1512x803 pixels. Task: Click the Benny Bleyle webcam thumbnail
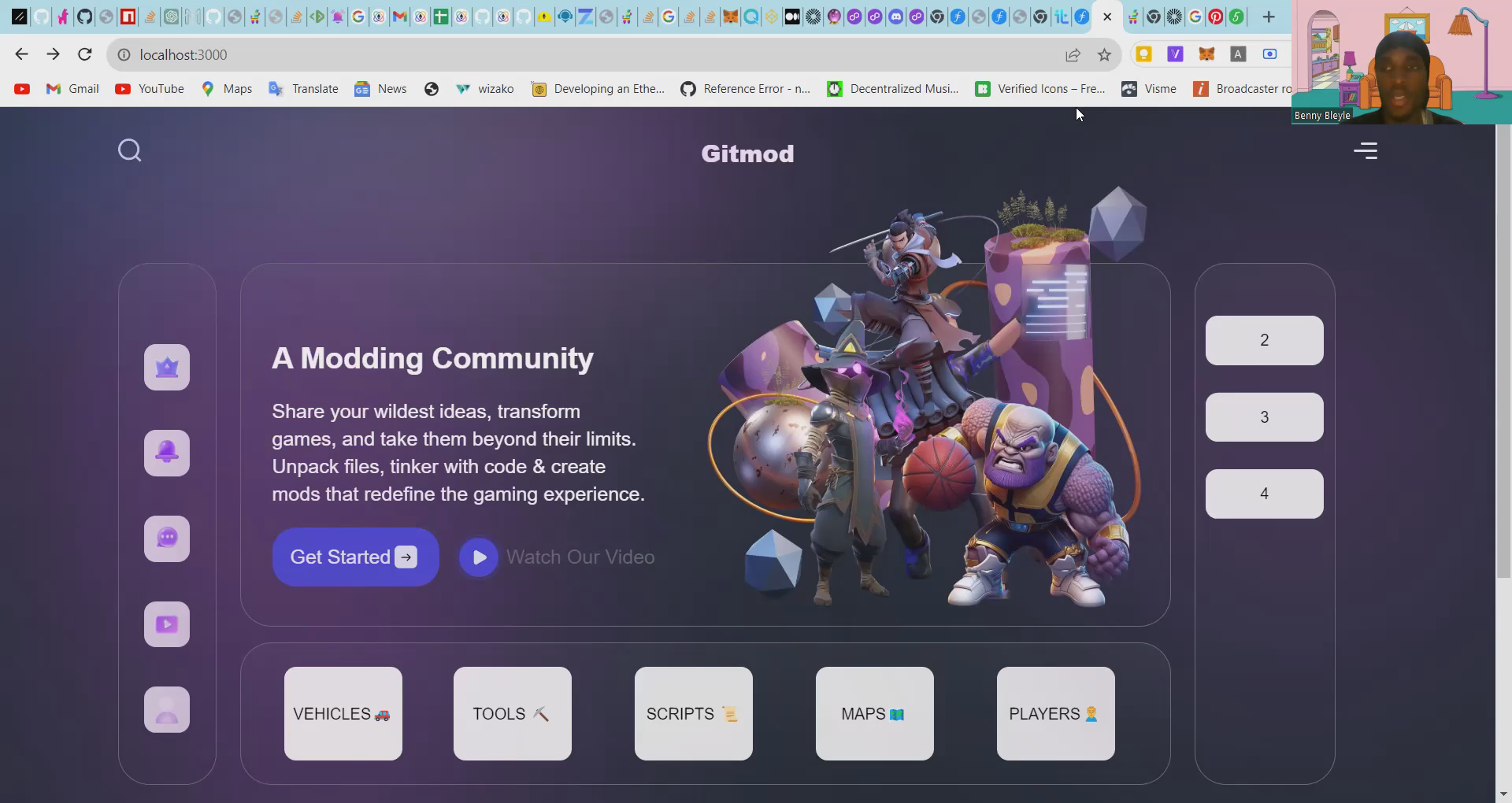pos(1402,62)
